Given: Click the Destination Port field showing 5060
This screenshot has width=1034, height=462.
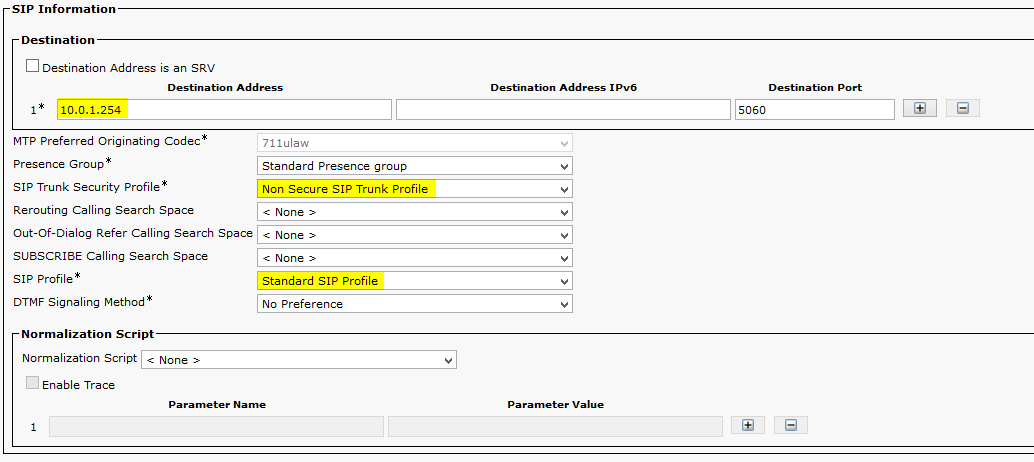Looking at the screenshot, I should tap(815, 110).
